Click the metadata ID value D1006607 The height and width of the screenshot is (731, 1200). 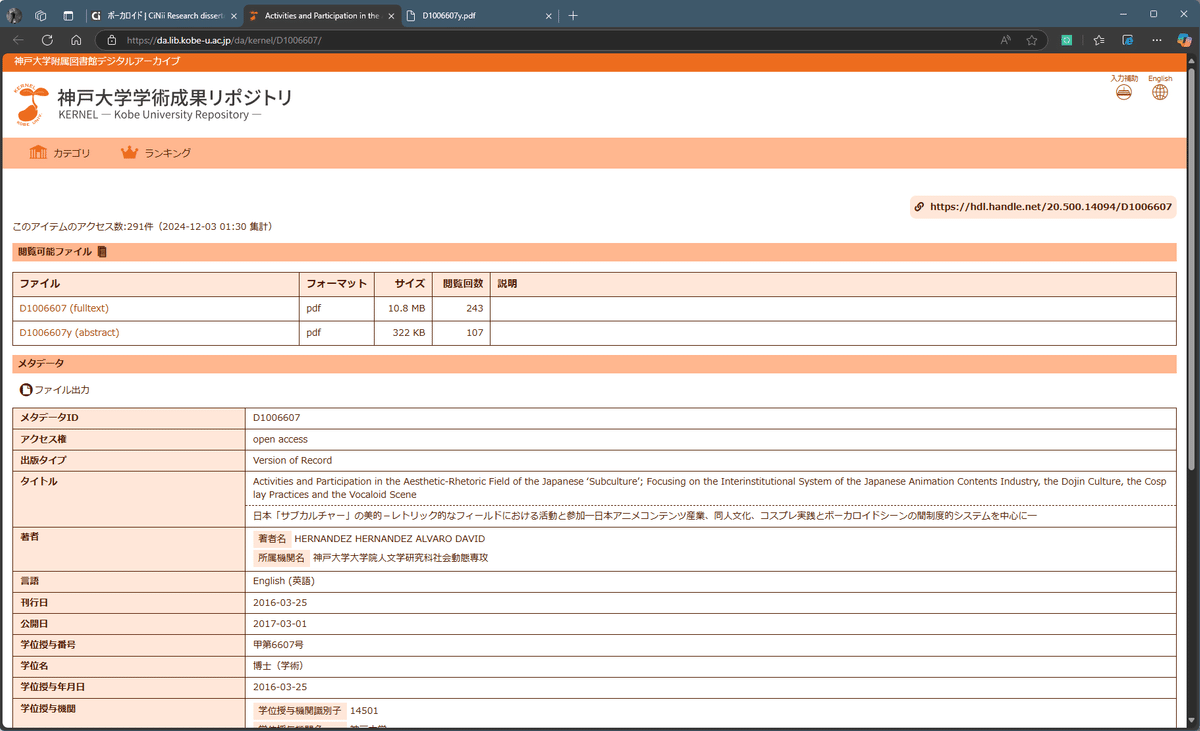[x=277, y=418]
